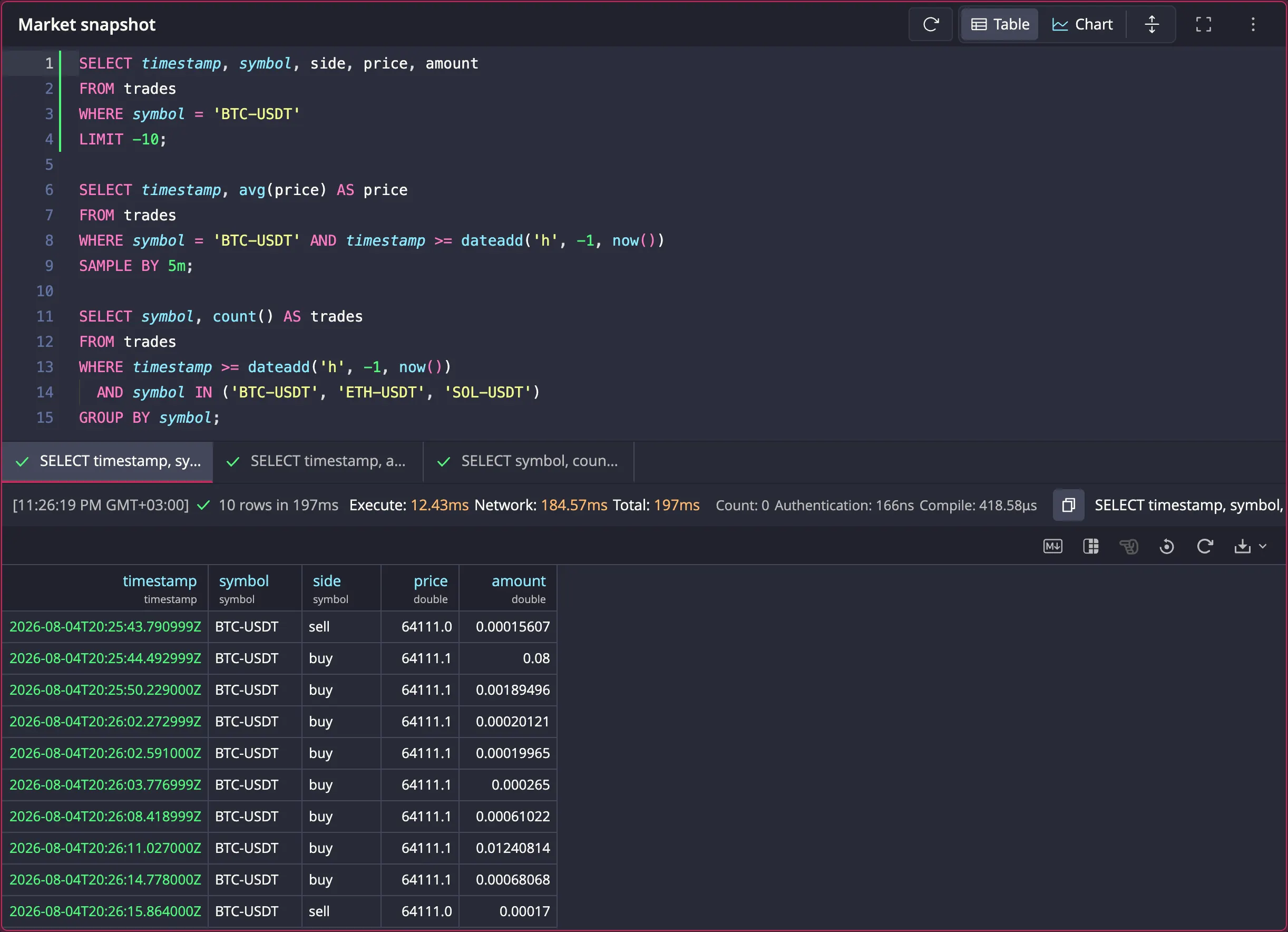Click price cell 64111.0 in last row
1288x932 pixels.
(x=419, y=911)
